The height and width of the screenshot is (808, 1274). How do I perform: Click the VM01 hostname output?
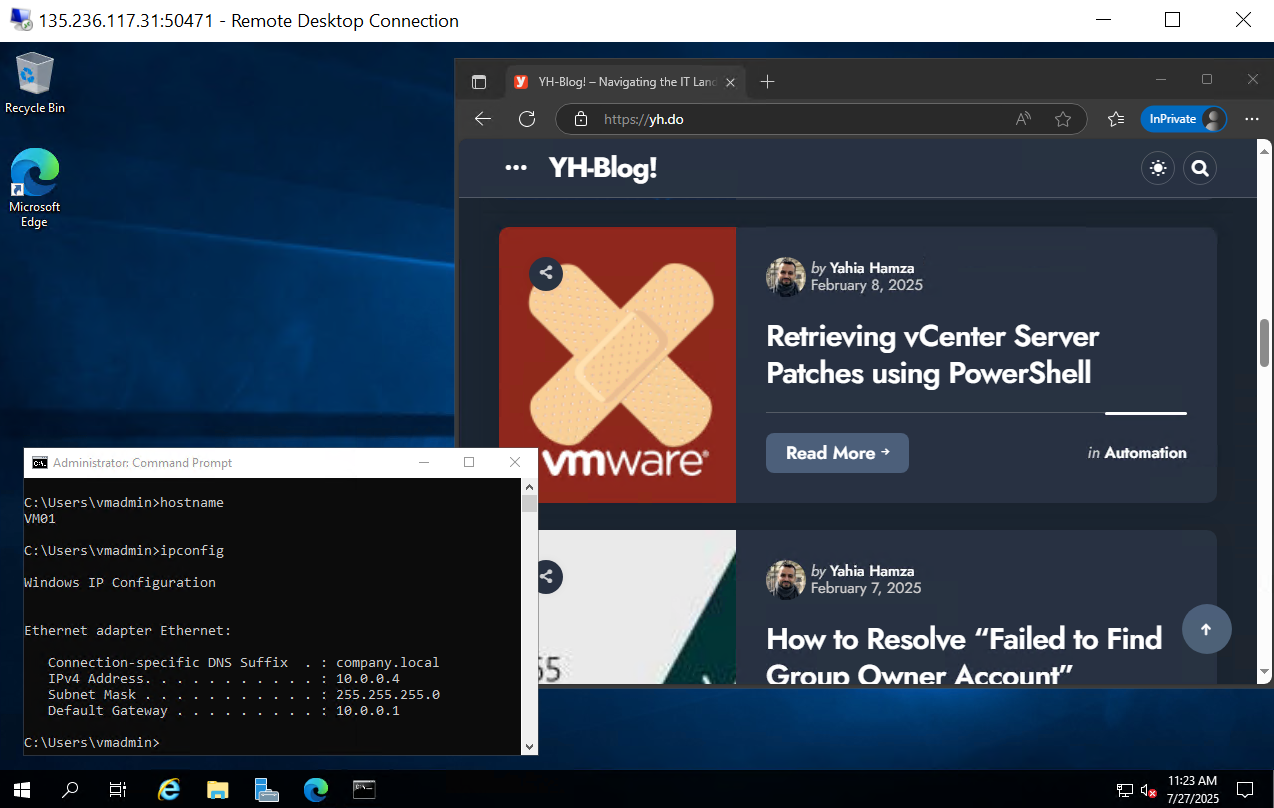pyautogui.click(x=40, y=518)
